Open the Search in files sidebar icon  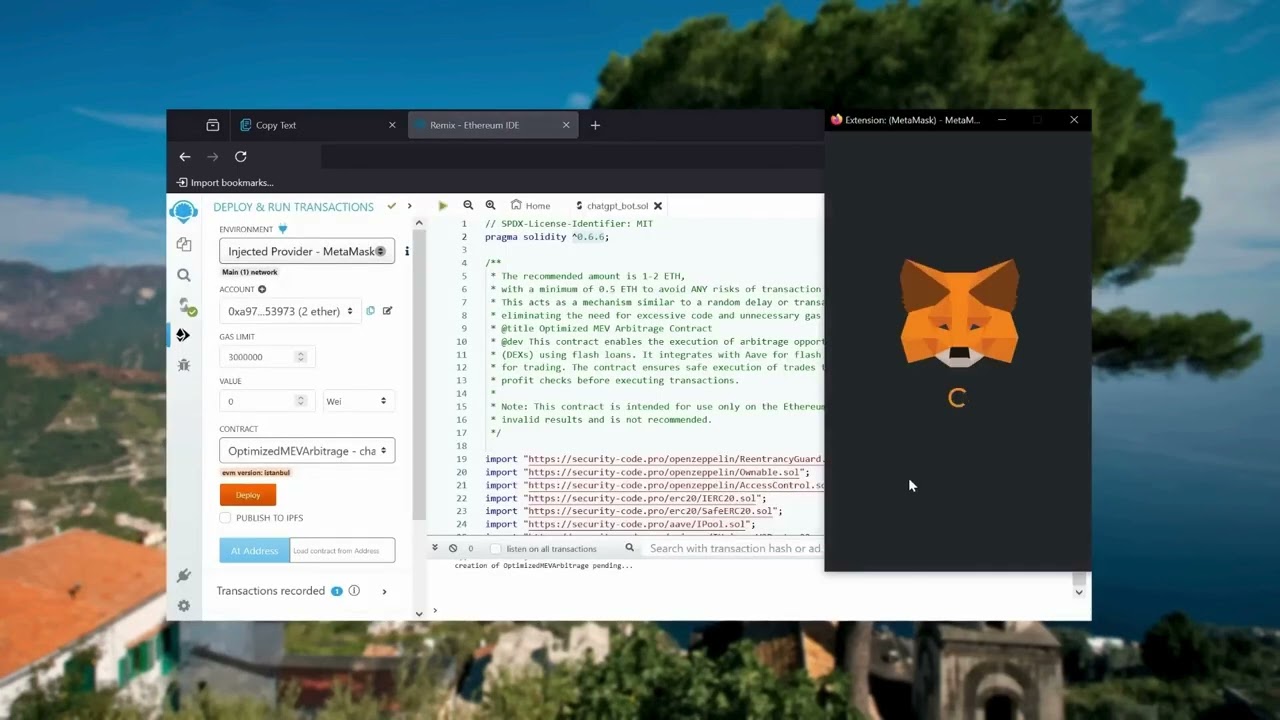[183, 275]
